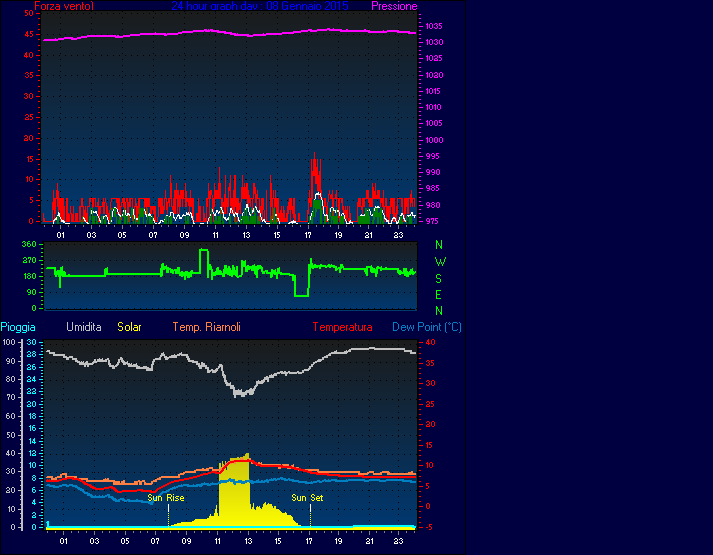713x555 pixels.
Task: Click the cyan "14" rain axis value
Action: tap(32, 441)
